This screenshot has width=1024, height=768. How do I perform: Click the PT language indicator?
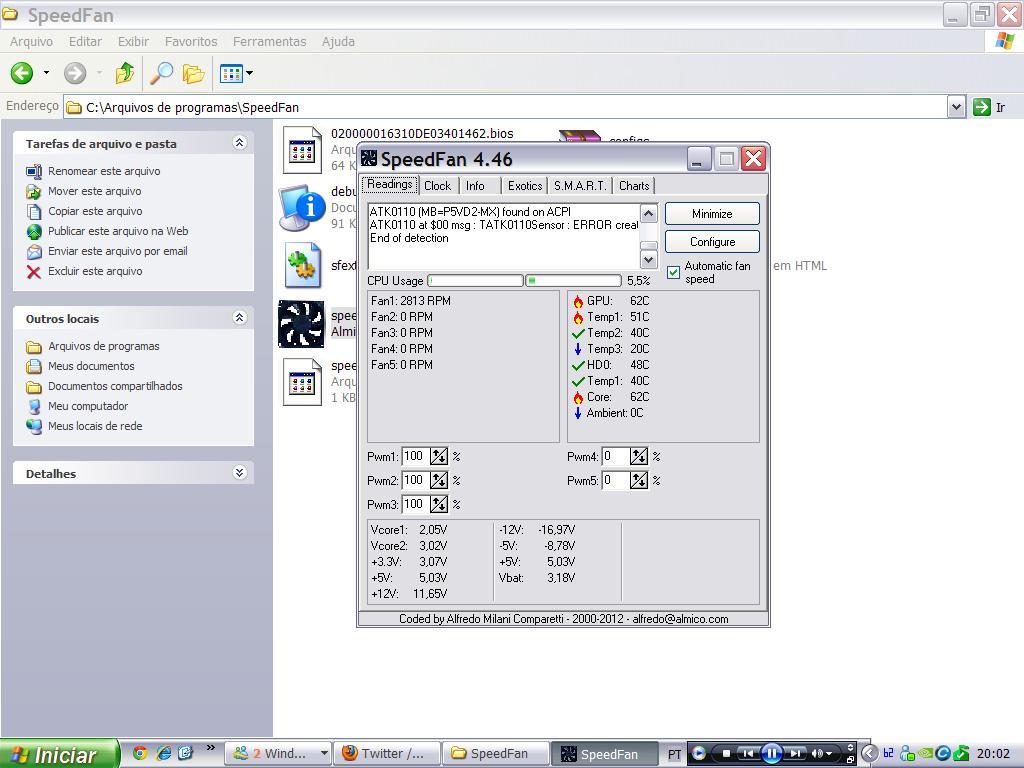point(675,754)
